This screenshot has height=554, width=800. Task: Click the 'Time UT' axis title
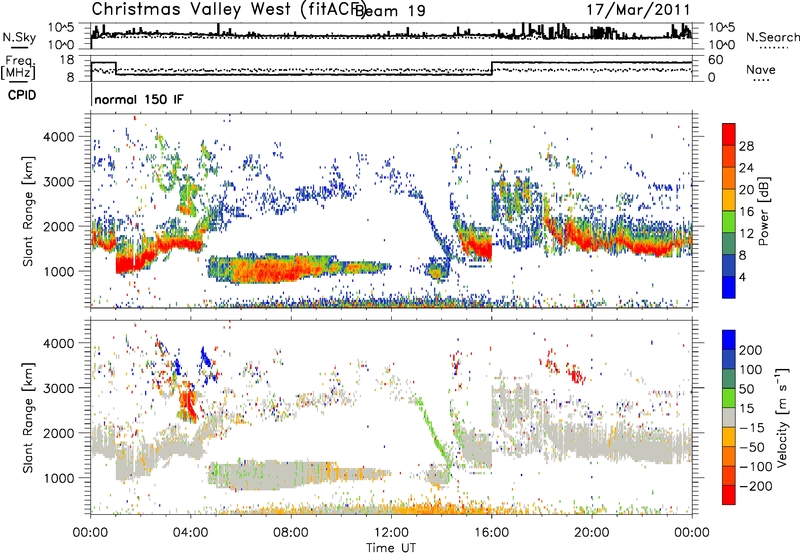coord(391,547)
